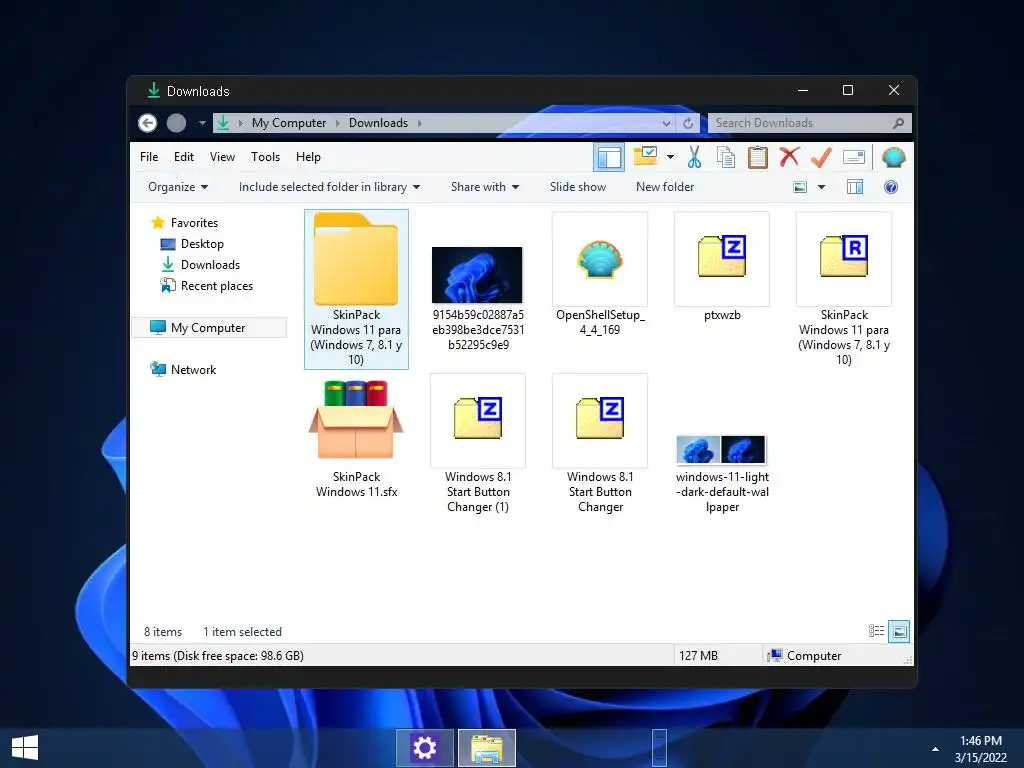The image size is (1024, 768).
Task: Select Network in the navigation pane
Action: [x=183, y=370]
